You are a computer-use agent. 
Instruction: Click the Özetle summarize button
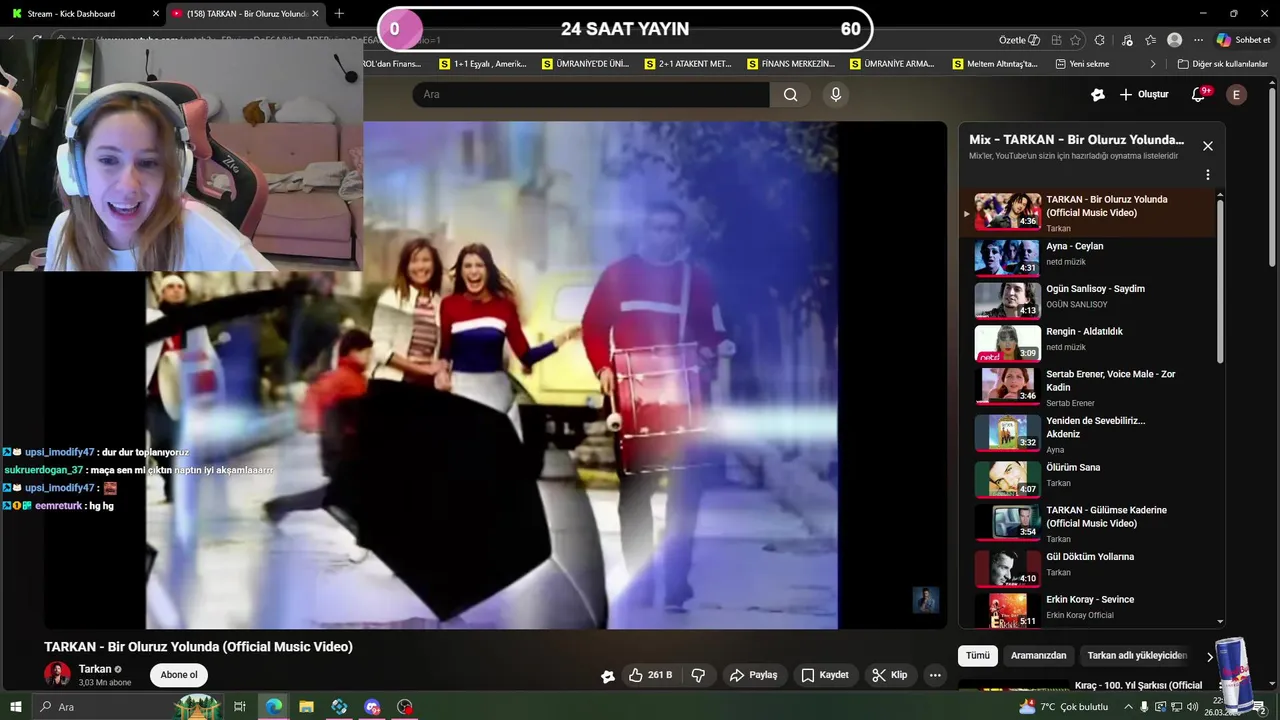[x=1019, y=40]
